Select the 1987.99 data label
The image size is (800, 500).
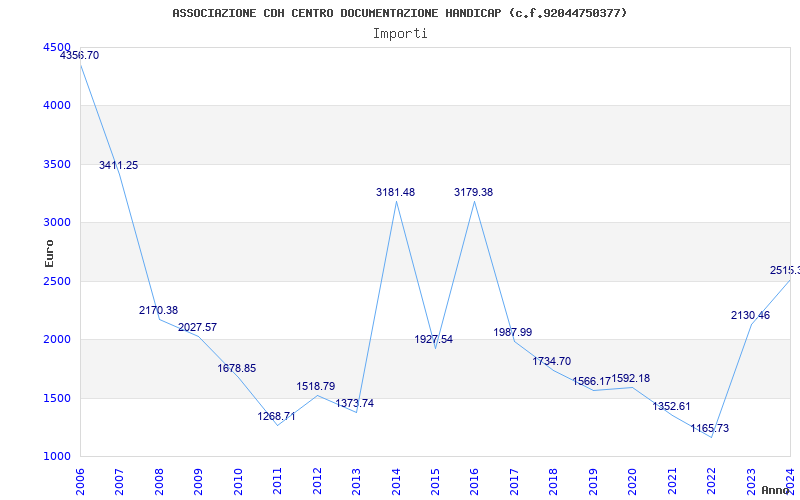(x=513, y=332)
